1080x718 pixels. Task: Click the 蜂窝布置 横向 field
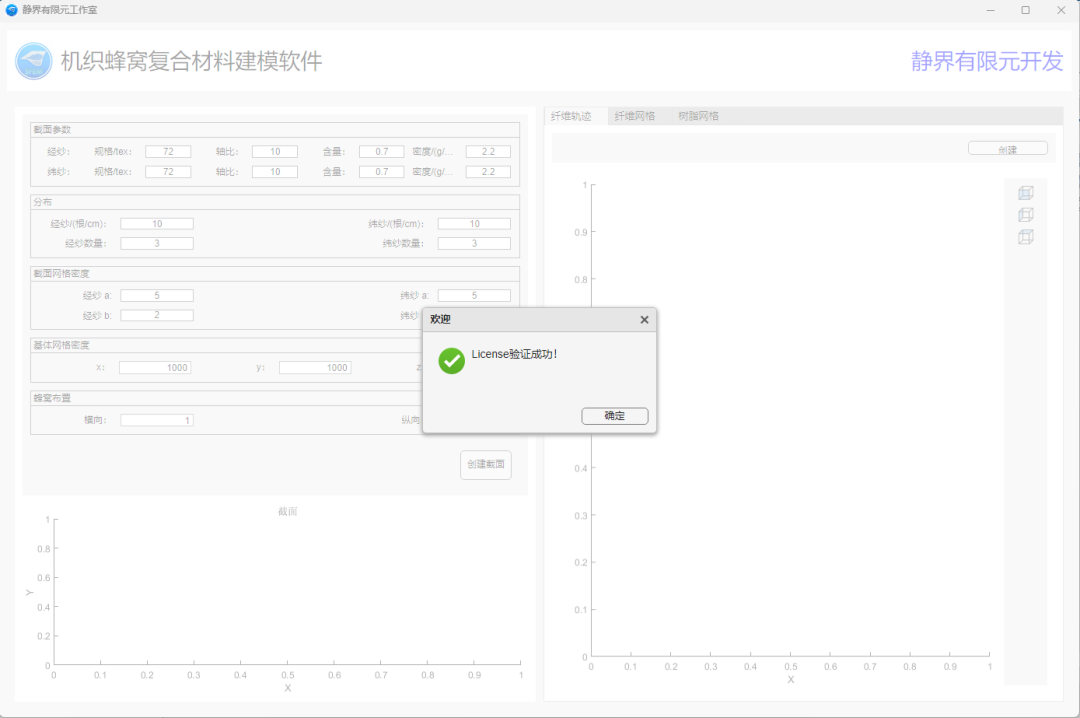click(x=157, y=420)
